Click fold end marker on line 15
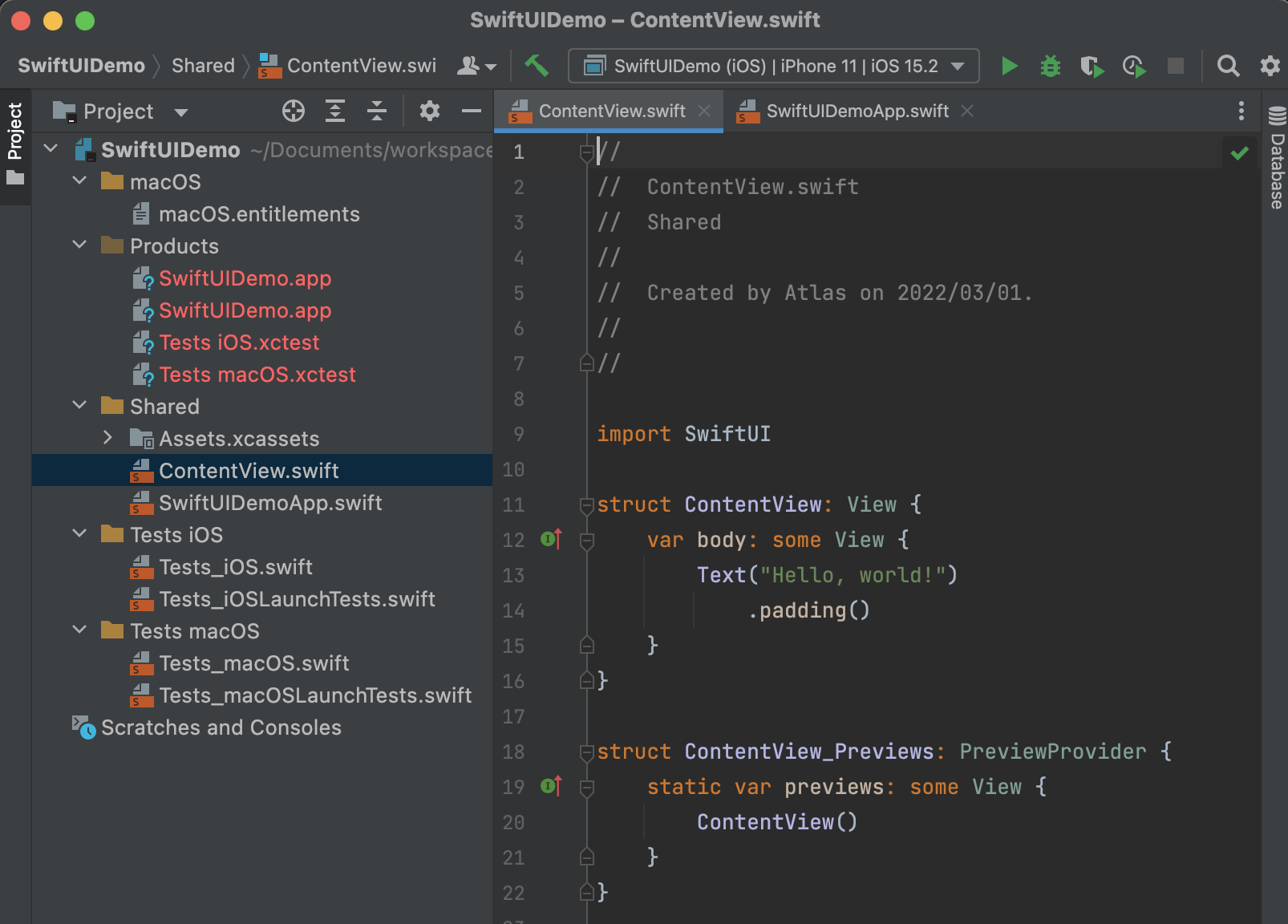Image resolution: width=1288 pixels, height=924 pixels. 586,646
